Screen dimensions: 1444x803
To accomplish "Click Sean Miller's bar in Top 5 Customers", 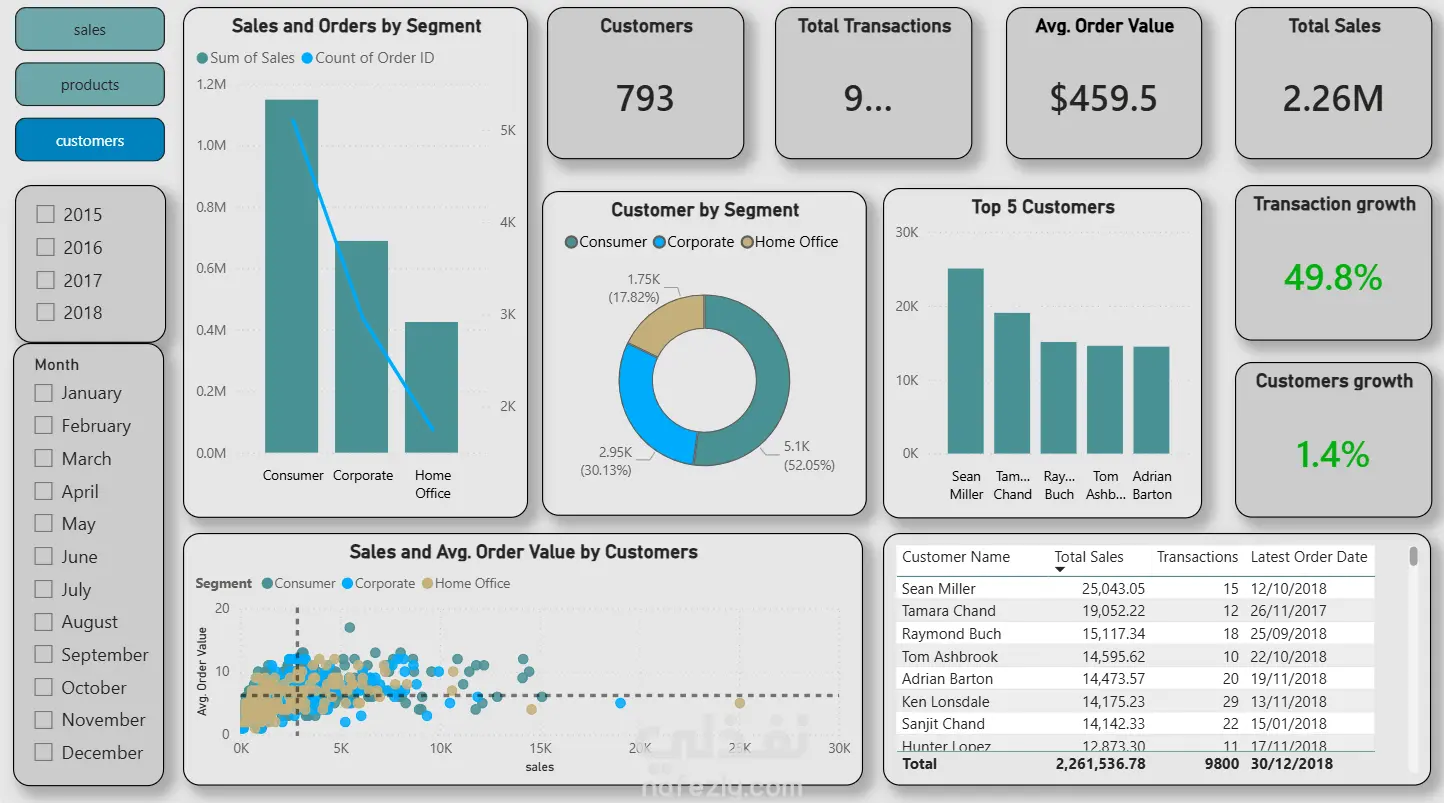I will point(966,361).
